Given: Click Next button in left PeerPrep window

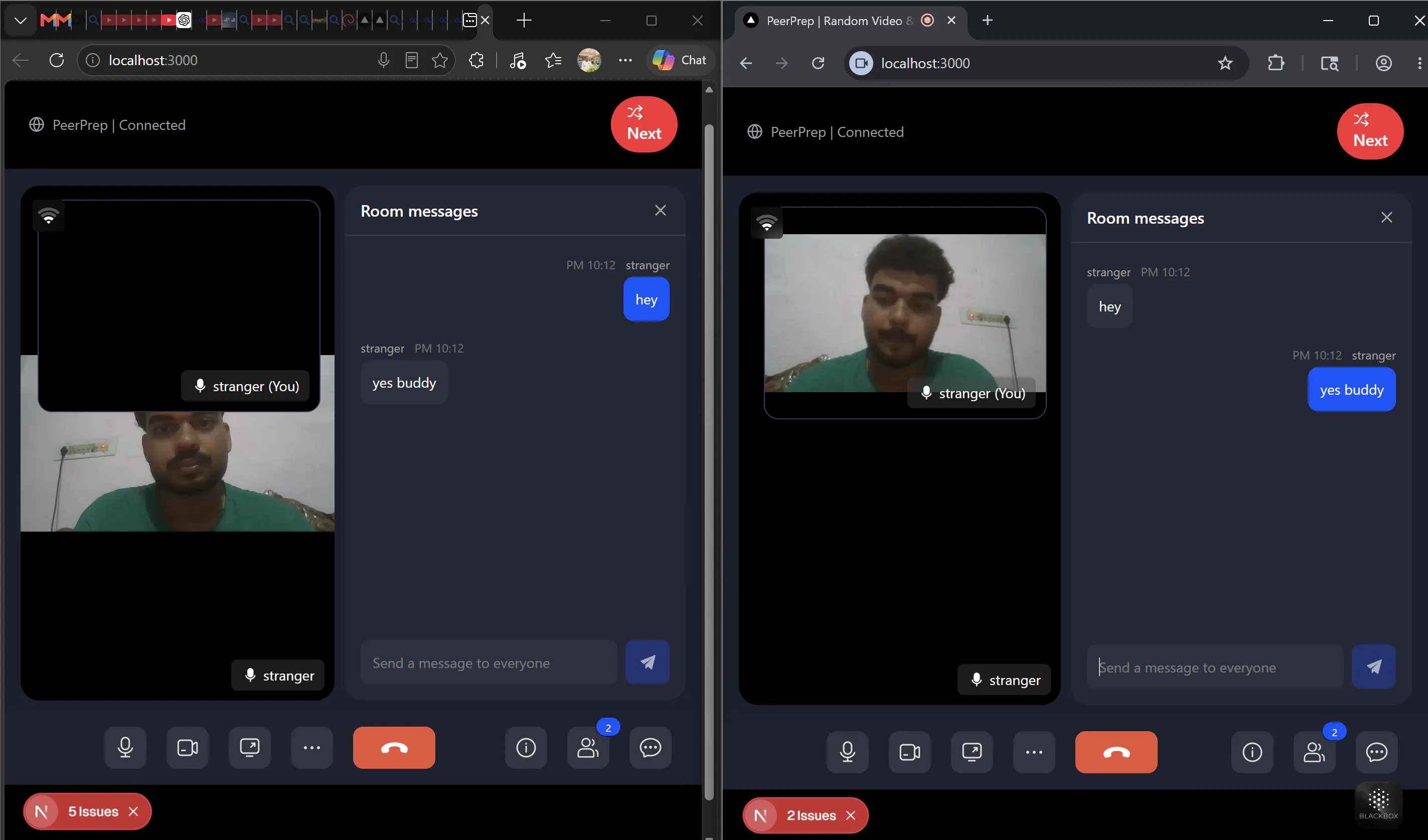Looking at the screenshot, I should (644, 124).
